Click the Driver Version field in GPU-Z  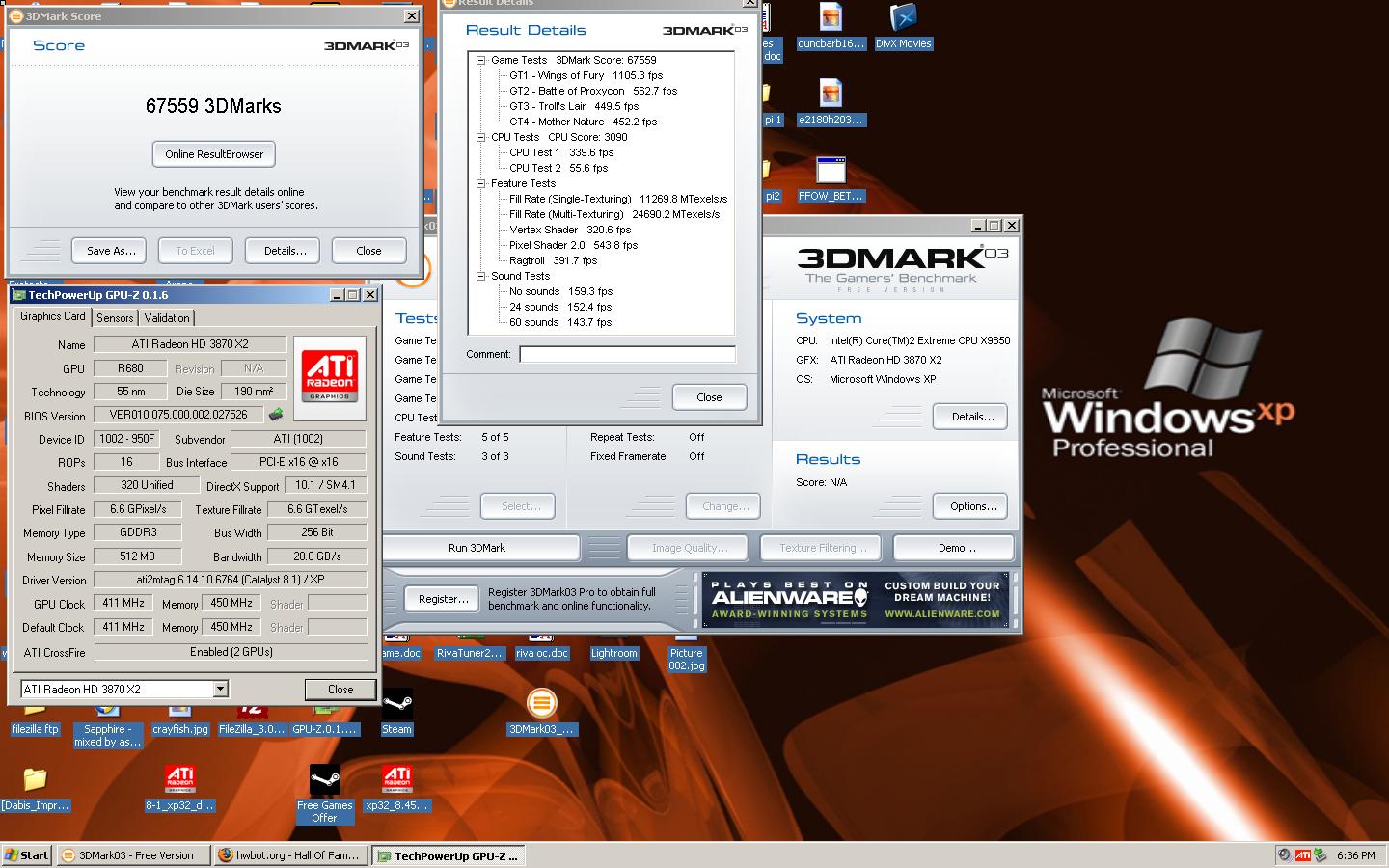point(231,580)
